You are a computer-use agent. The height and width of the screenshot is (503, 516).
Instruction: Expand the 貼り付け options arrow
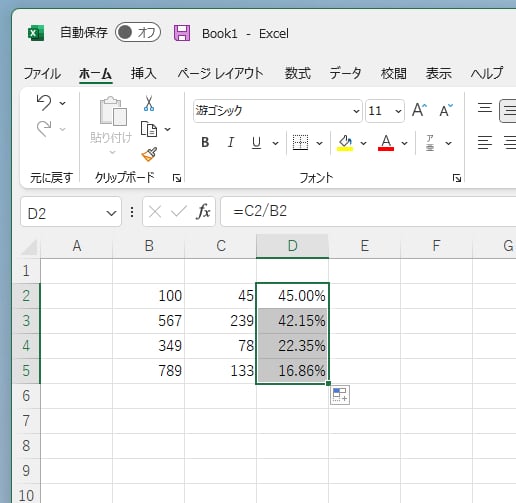click(112, 152)
